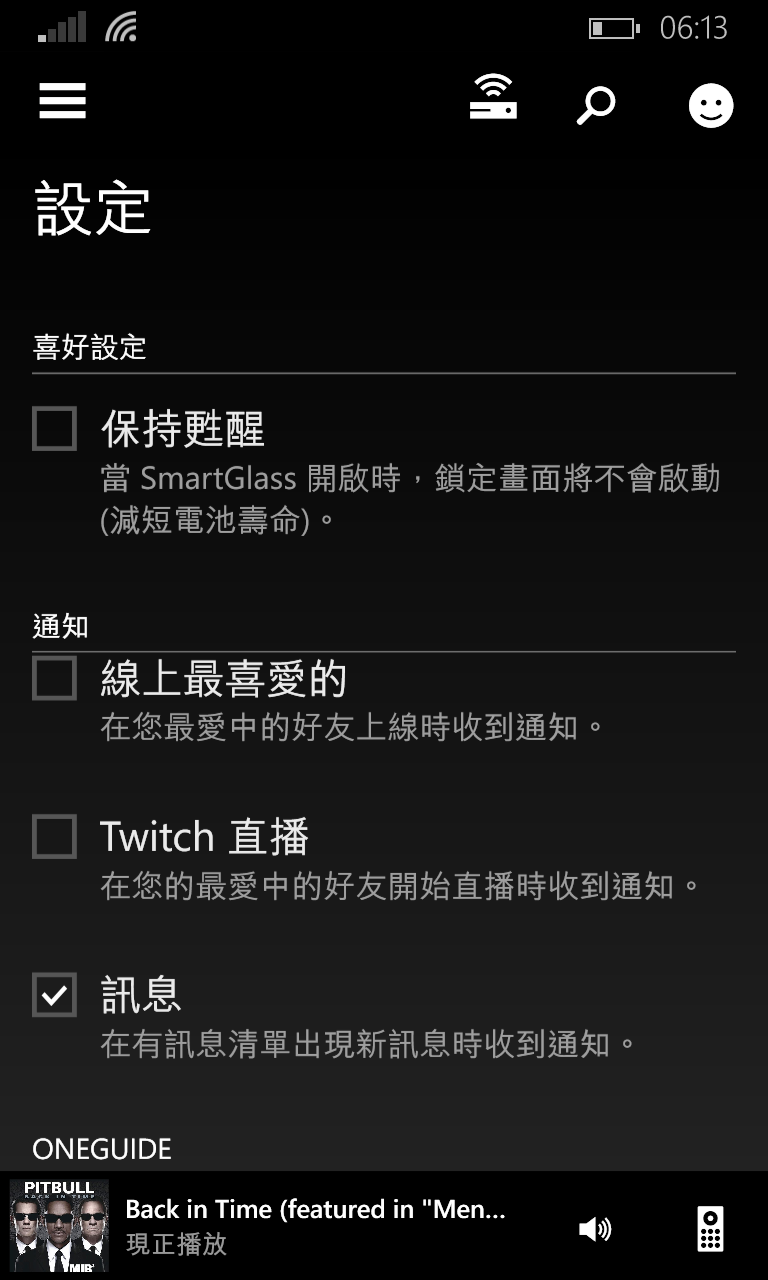Open the now playing Back in Time track
The height and width of the screenshot is (1280, 768).
pyautogui.click(x=315, y=1209)
